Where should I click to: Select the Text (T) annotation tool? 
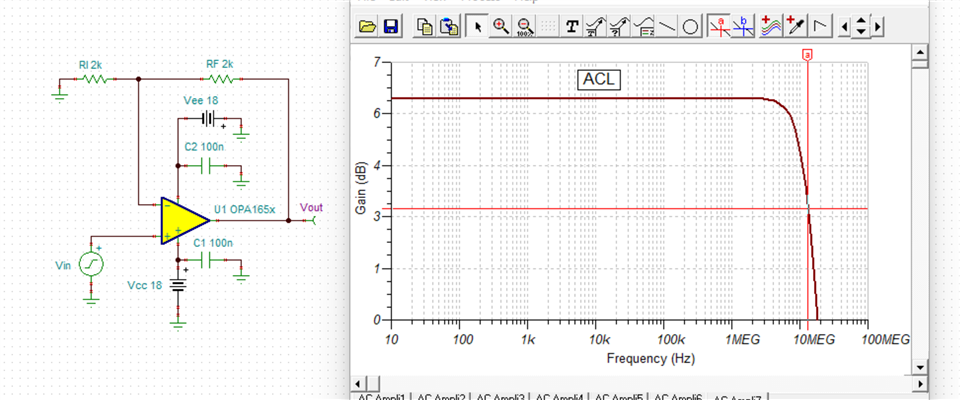[571, 26]
